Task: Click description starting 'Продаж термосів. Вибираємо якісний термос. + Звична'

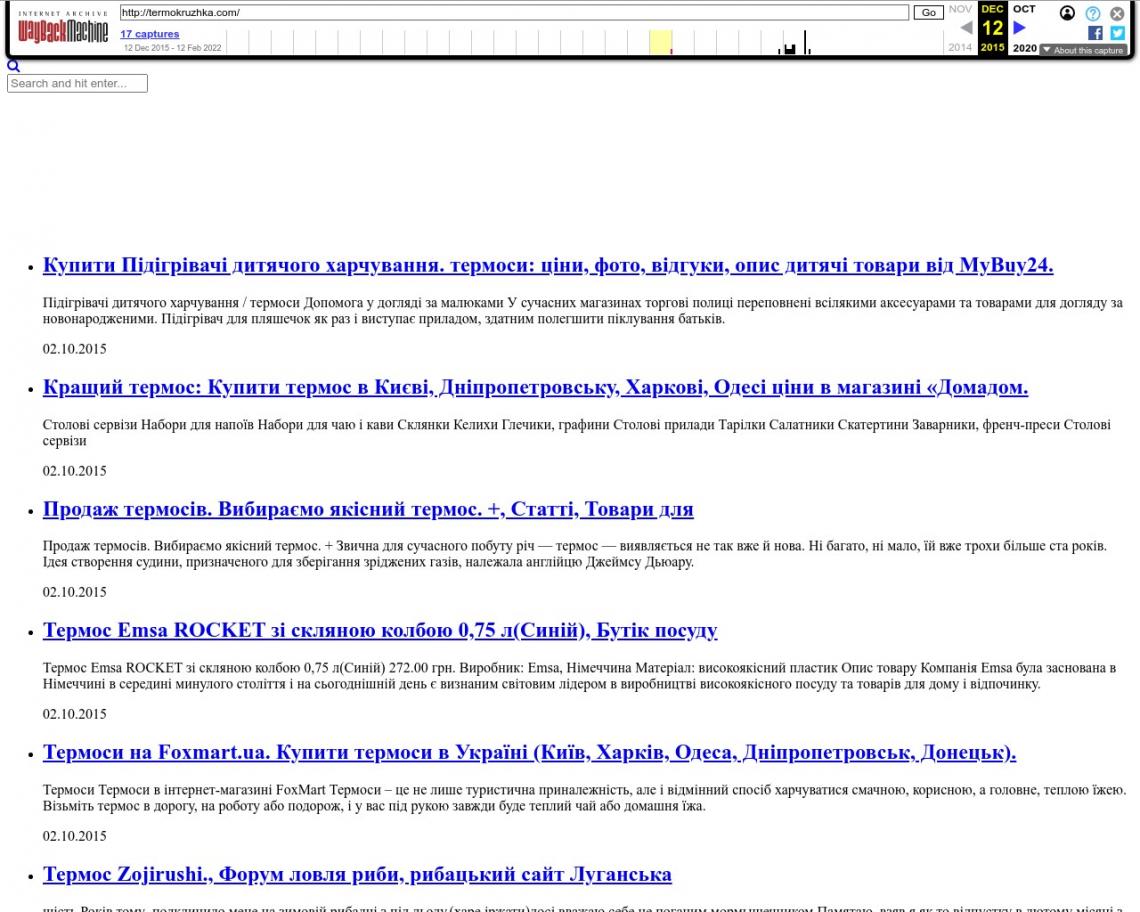Action: 575,553
